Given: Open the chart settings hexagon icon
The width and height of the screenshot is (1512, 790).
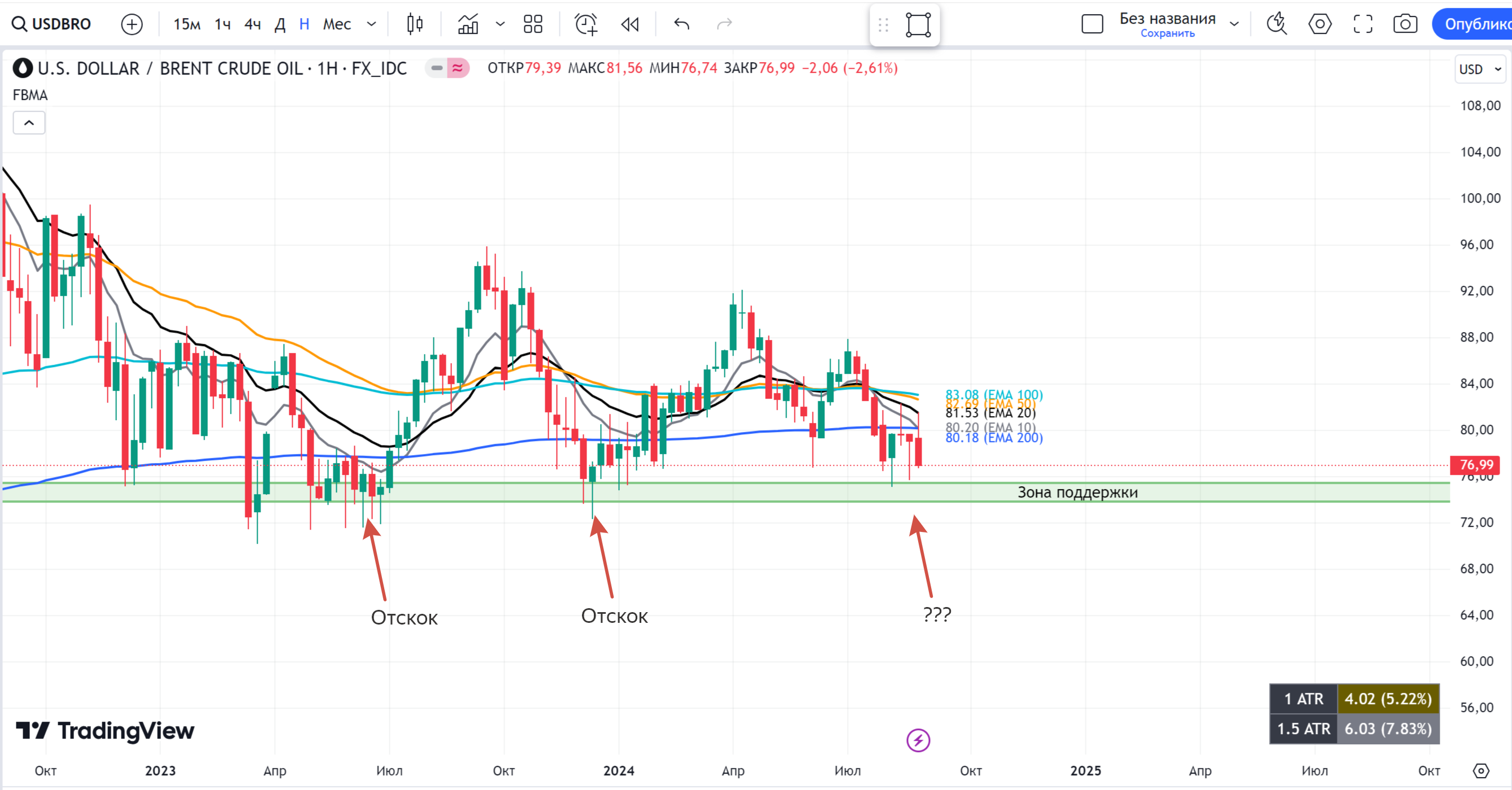Looking at the screenshot, I should click(1319, 24).
